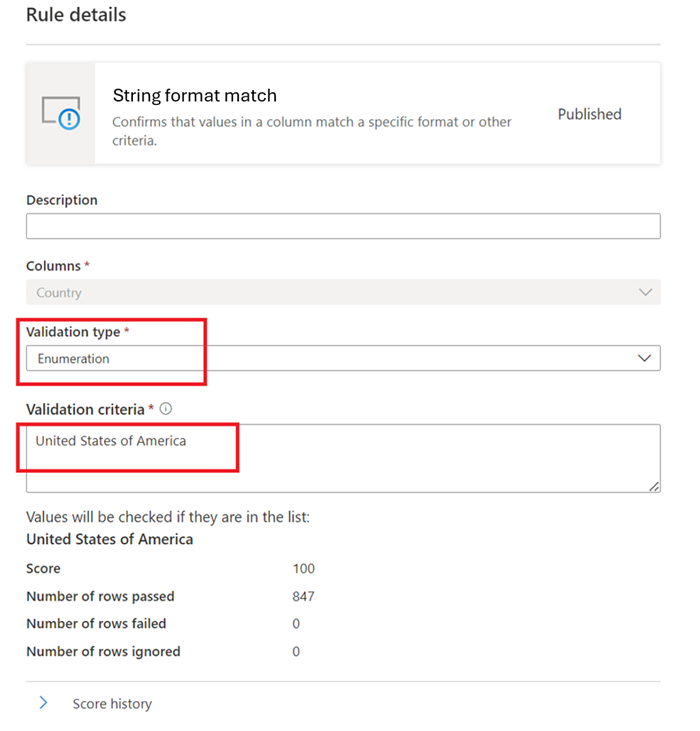
Task: Click the Description label
Action: (62, 200)
